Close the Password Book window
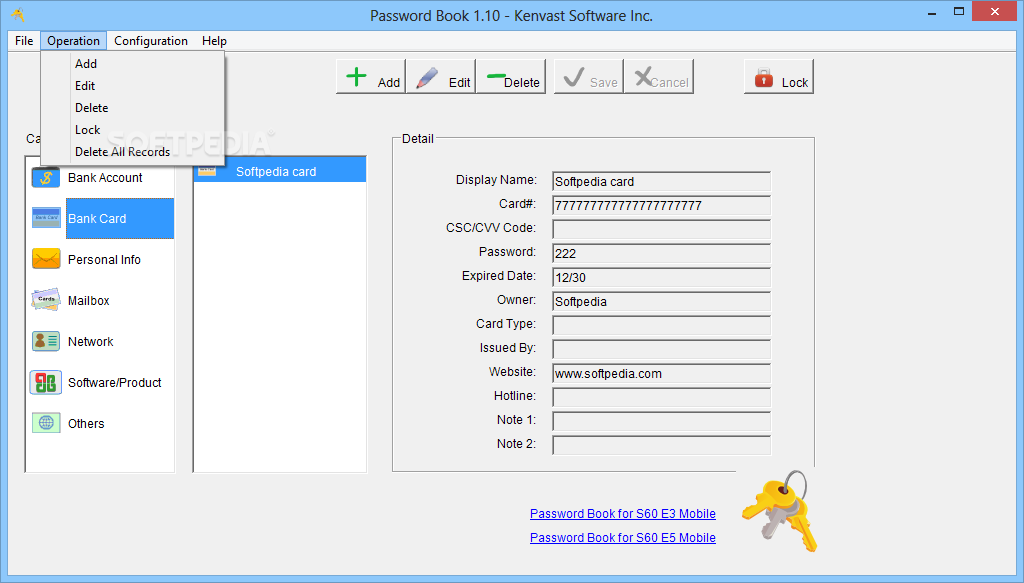The width and height of the screenshot is (1024, 583). point(995,12)
